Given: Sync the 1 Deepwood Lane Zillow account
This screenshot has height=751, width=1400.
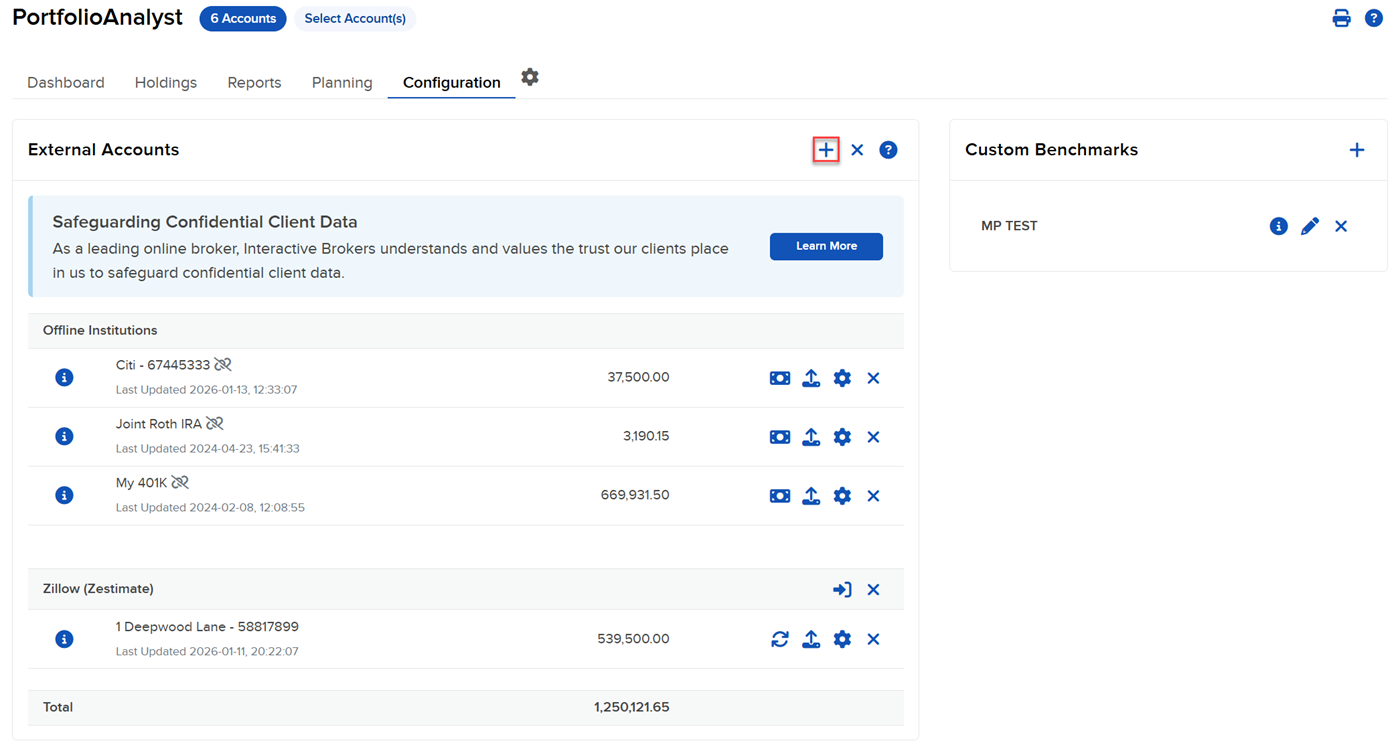Looking at the screenshot, I should click(780, 638).
